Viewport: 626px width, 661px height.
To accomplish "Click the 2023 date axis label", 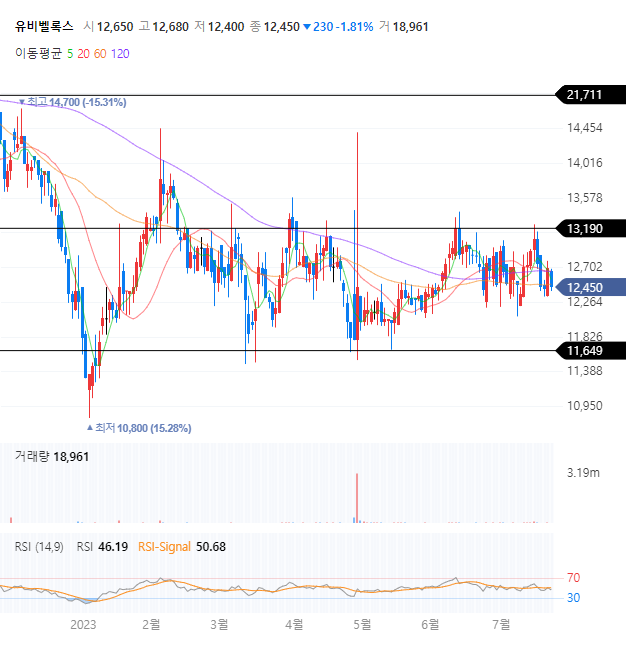I will (83, 625).
